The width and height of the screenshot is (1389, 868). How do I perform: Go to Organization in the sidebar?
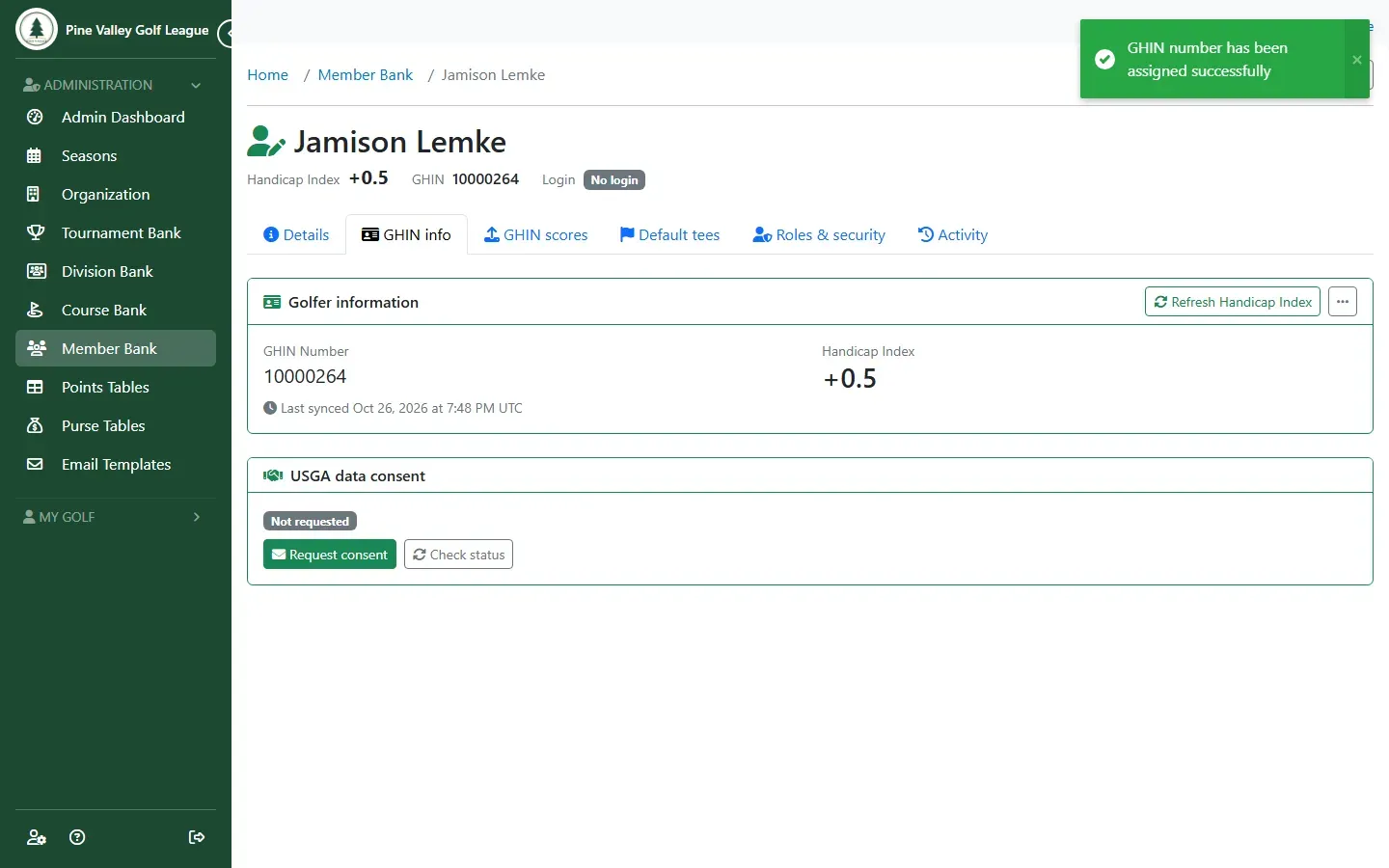(116, 194)
